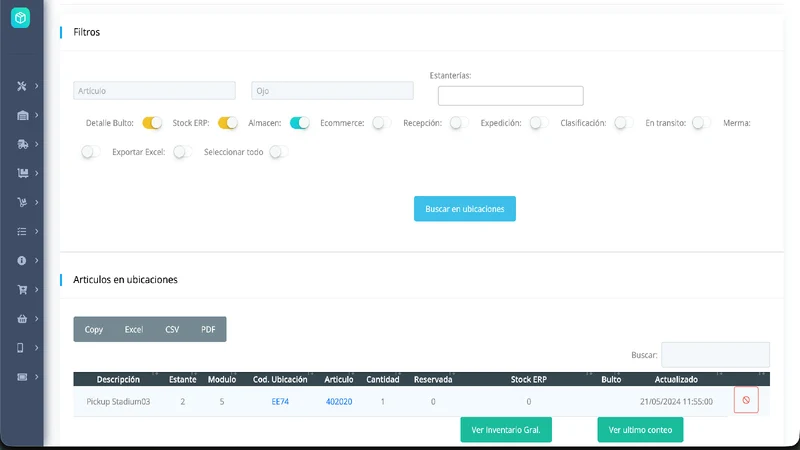Open location code link EE74
Viewport: 800px width, 450px height.
tap(280, 402)
